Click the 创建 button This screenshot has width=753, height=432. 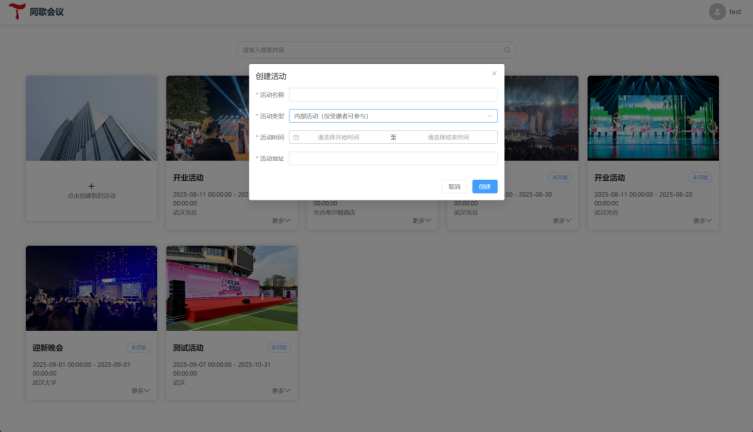[485, 187]
